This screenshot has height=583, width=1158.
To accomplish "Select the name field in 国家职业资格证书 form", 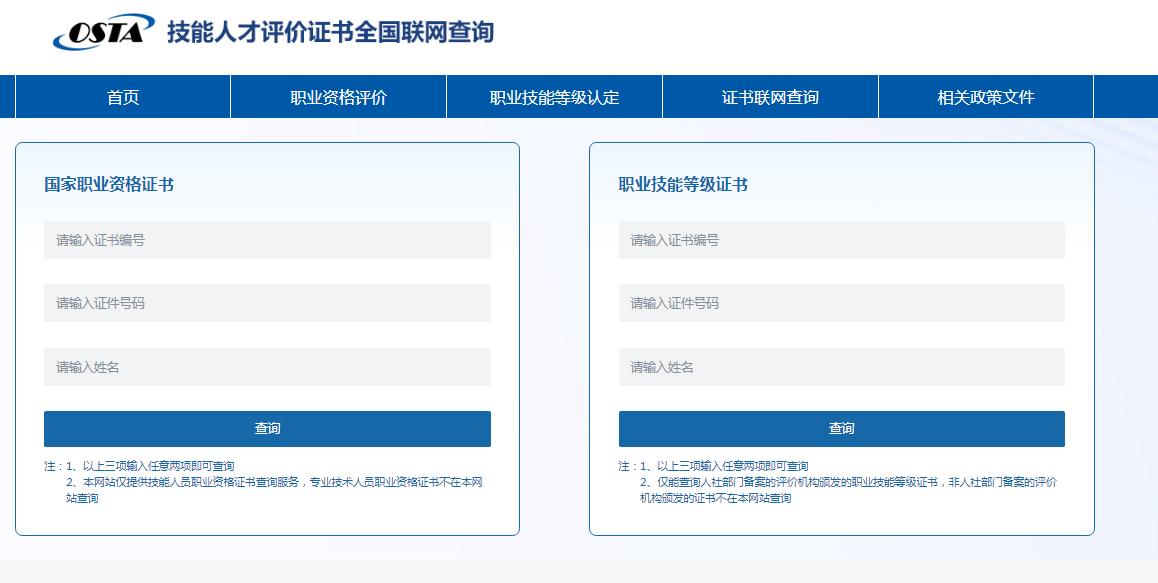I will click(x=267, y=367).
